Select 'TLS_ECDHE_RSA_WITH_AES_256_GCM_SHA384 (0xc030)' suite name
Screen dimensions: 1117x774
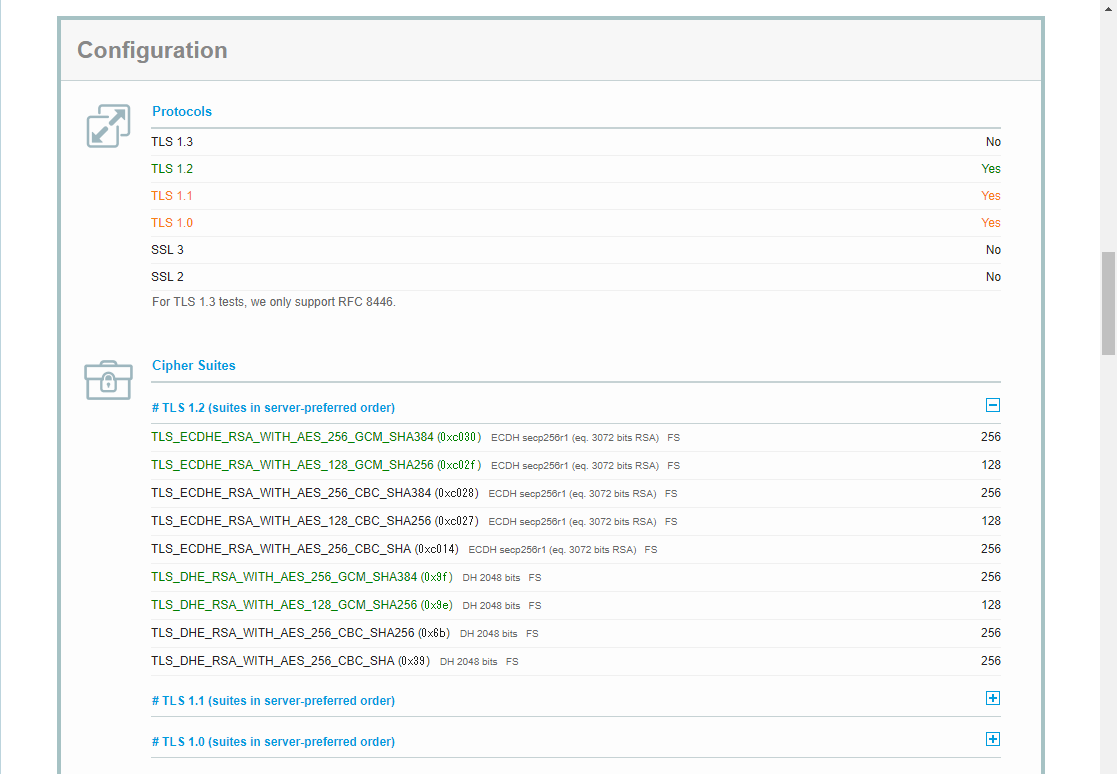click(316, 436)
